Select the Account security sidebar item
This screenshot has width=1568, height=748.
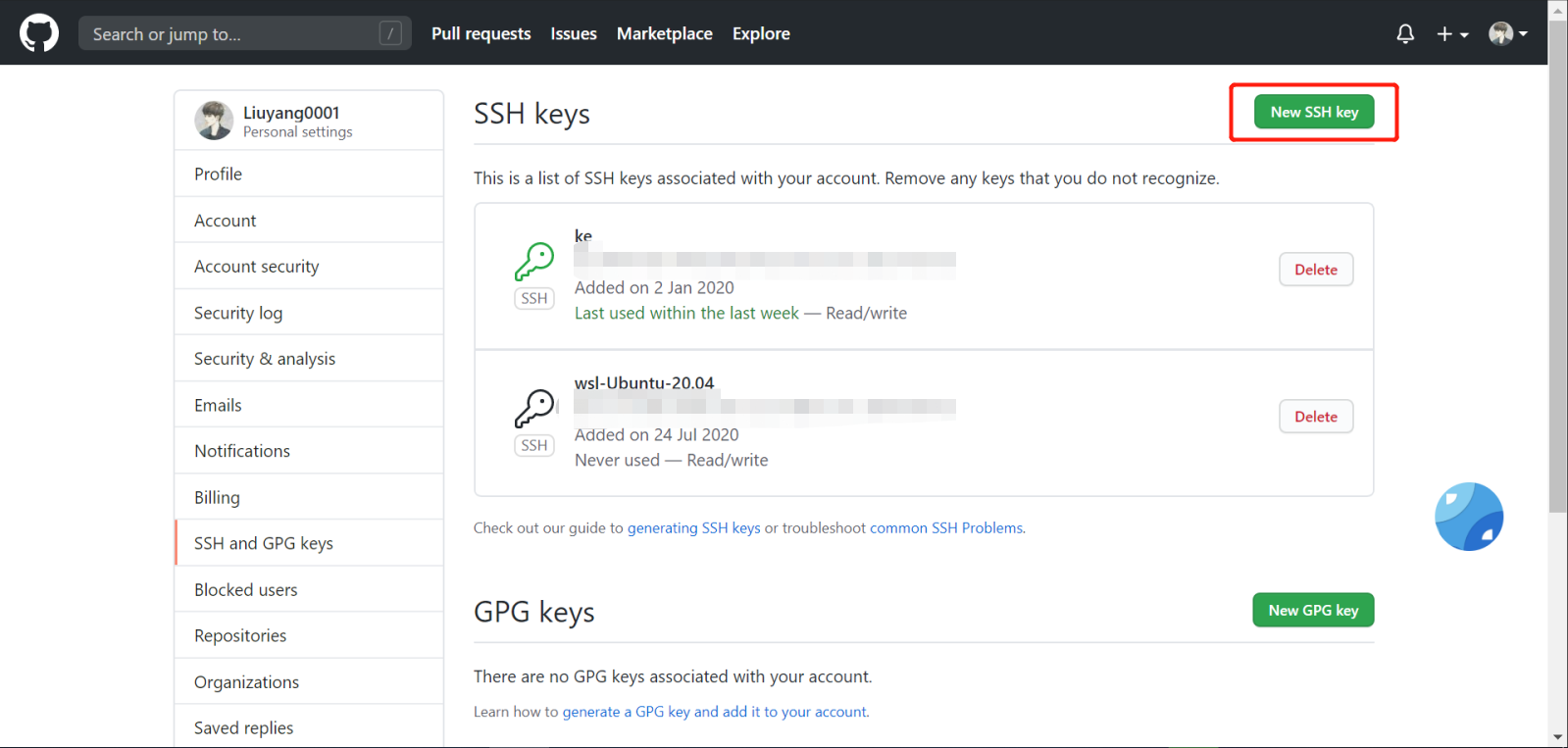tap(257, 267)
